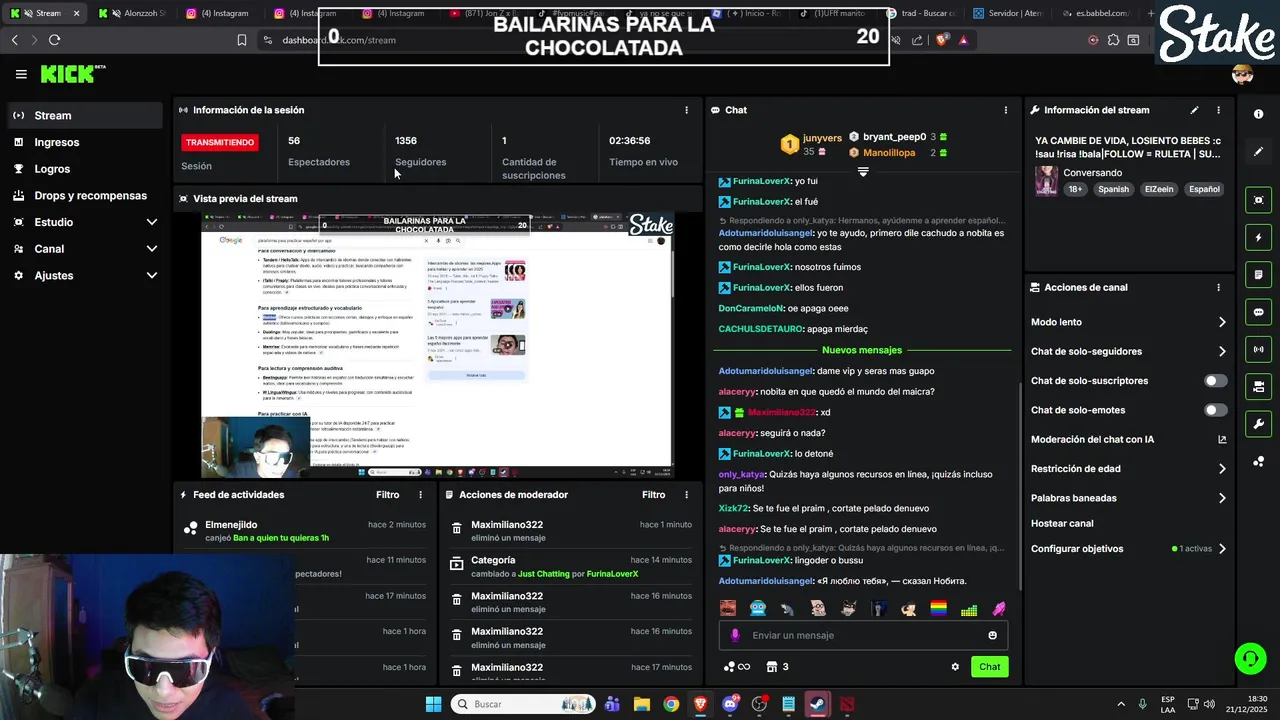Click the shop icon with count 3
Screen dimensions: 1280x720
pos(777,667)
